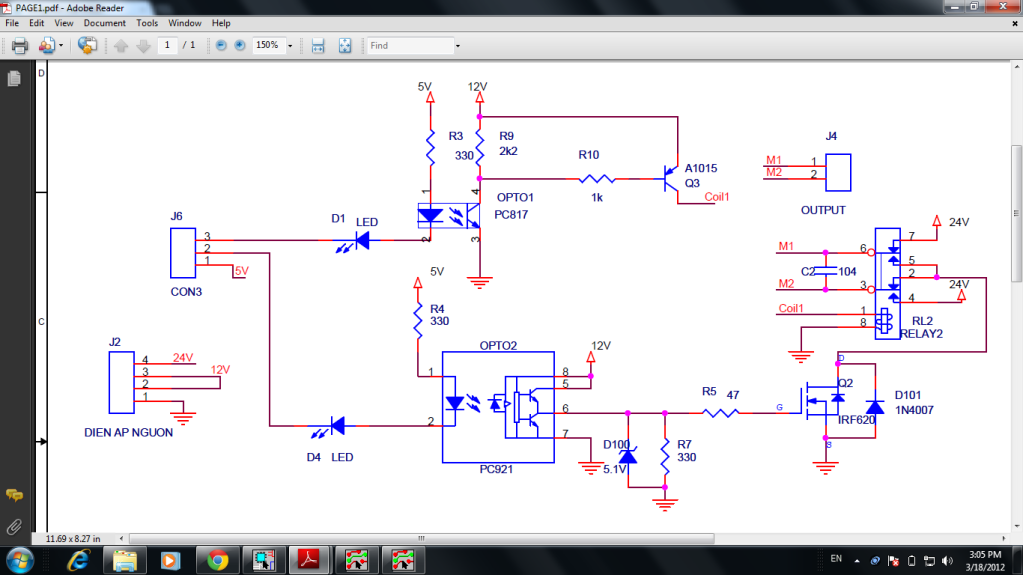
Task: Click the zoom in plus button
Action: tap(240, 45)
